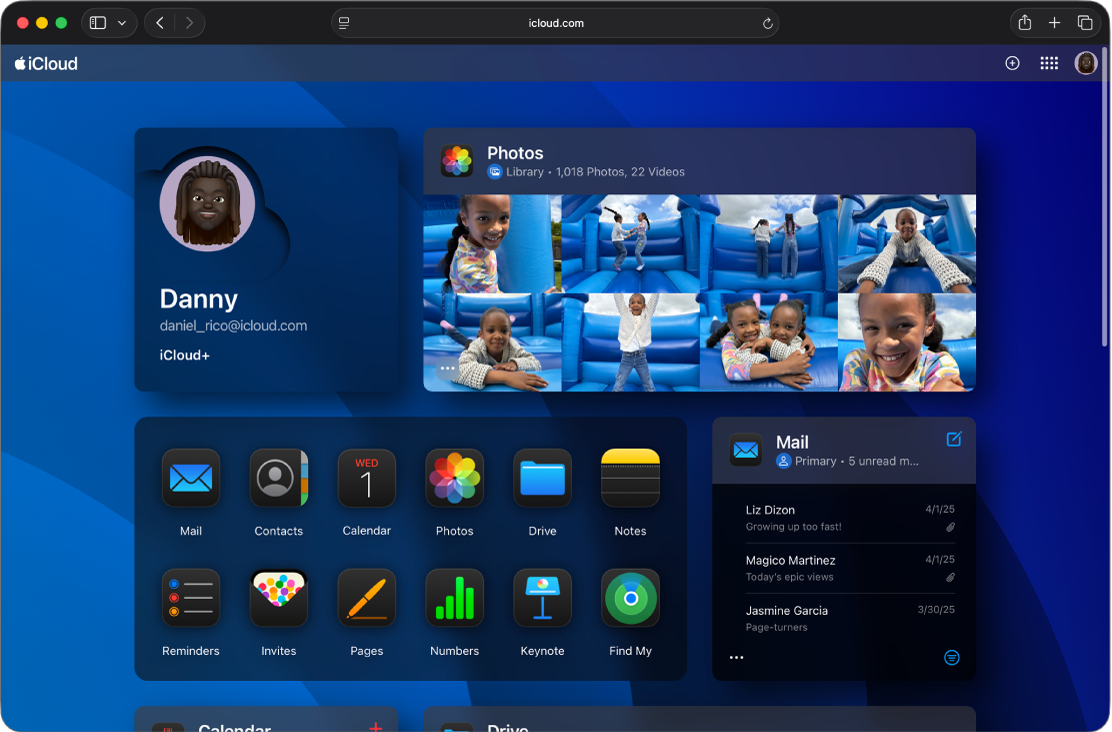Click the add tile plus circle icon
The height and width of the screenshot is (732, 1112).
1012,63
